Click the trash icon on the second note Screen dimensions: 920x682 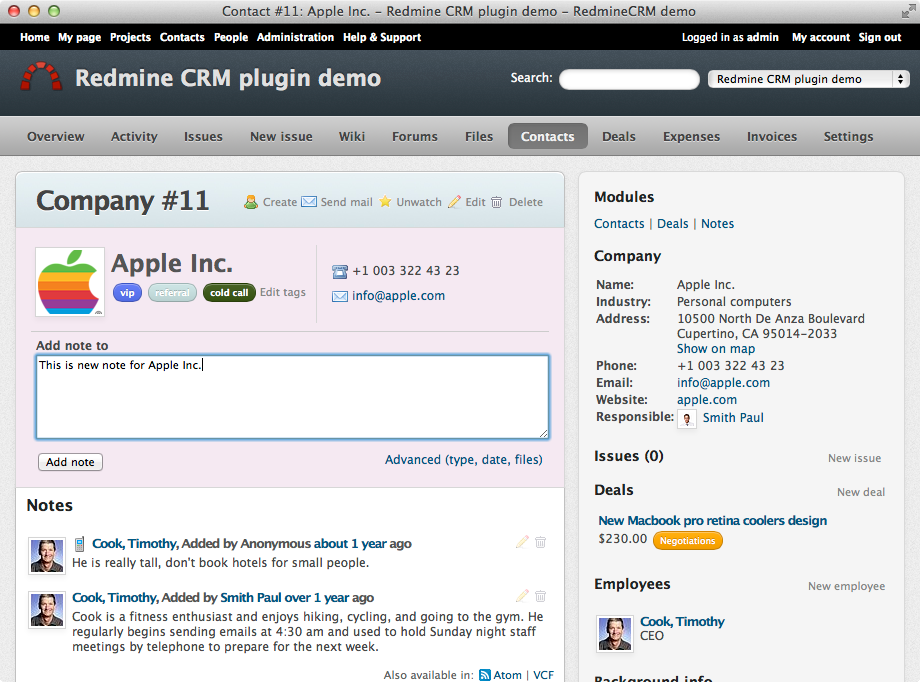[540, 596]
